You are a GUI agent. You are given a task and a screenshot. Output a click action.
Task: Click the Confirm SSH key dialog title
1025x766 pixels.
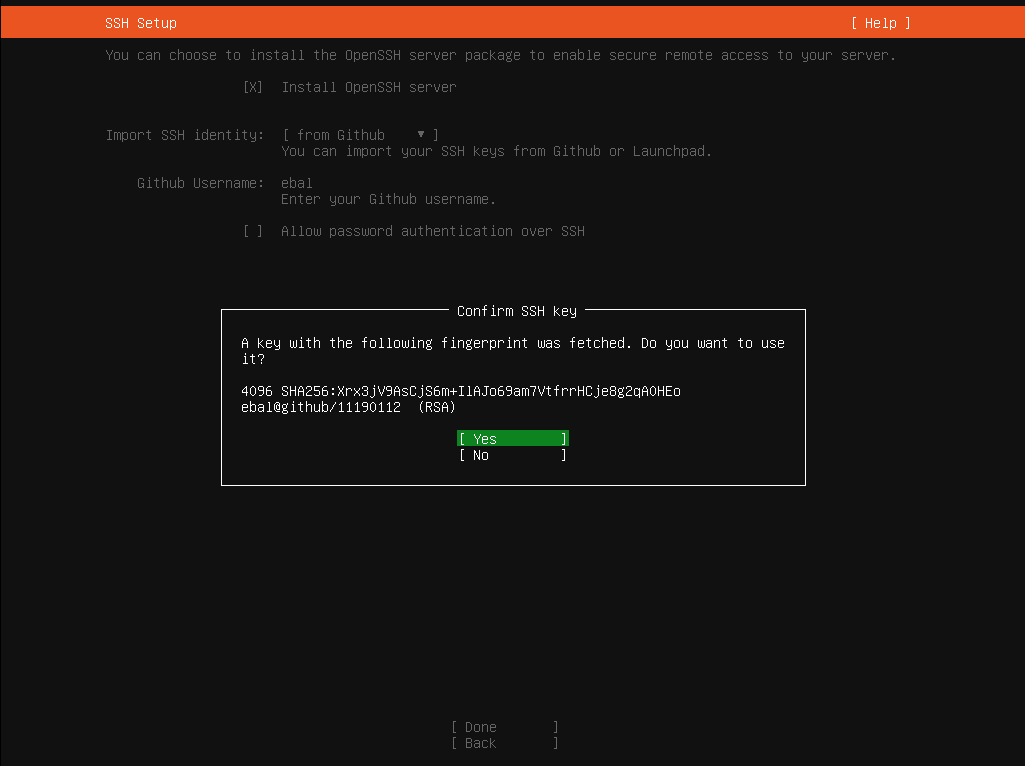[x=516, y=311]
